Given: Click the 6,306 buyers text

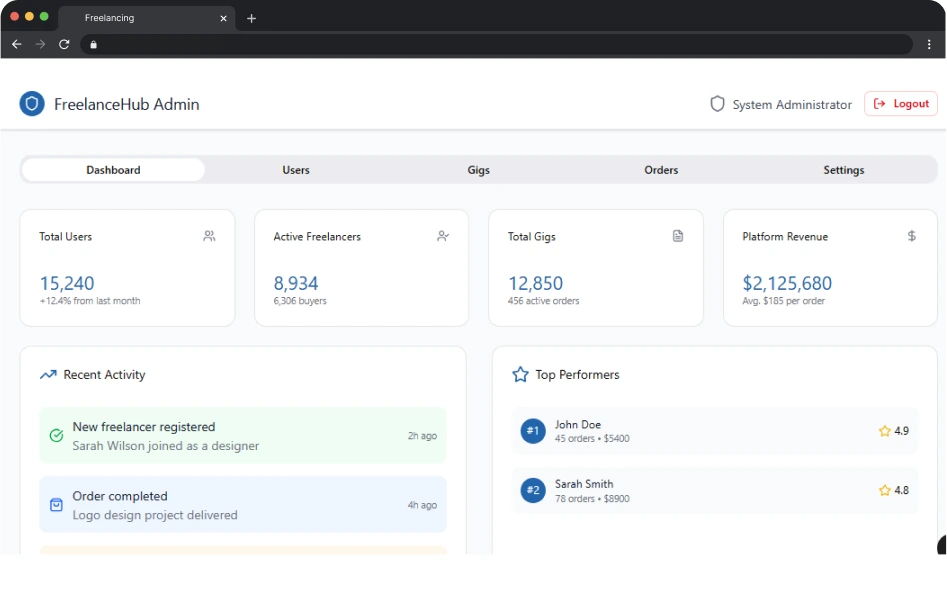Looking at the screenshot, I should [300, 301].
